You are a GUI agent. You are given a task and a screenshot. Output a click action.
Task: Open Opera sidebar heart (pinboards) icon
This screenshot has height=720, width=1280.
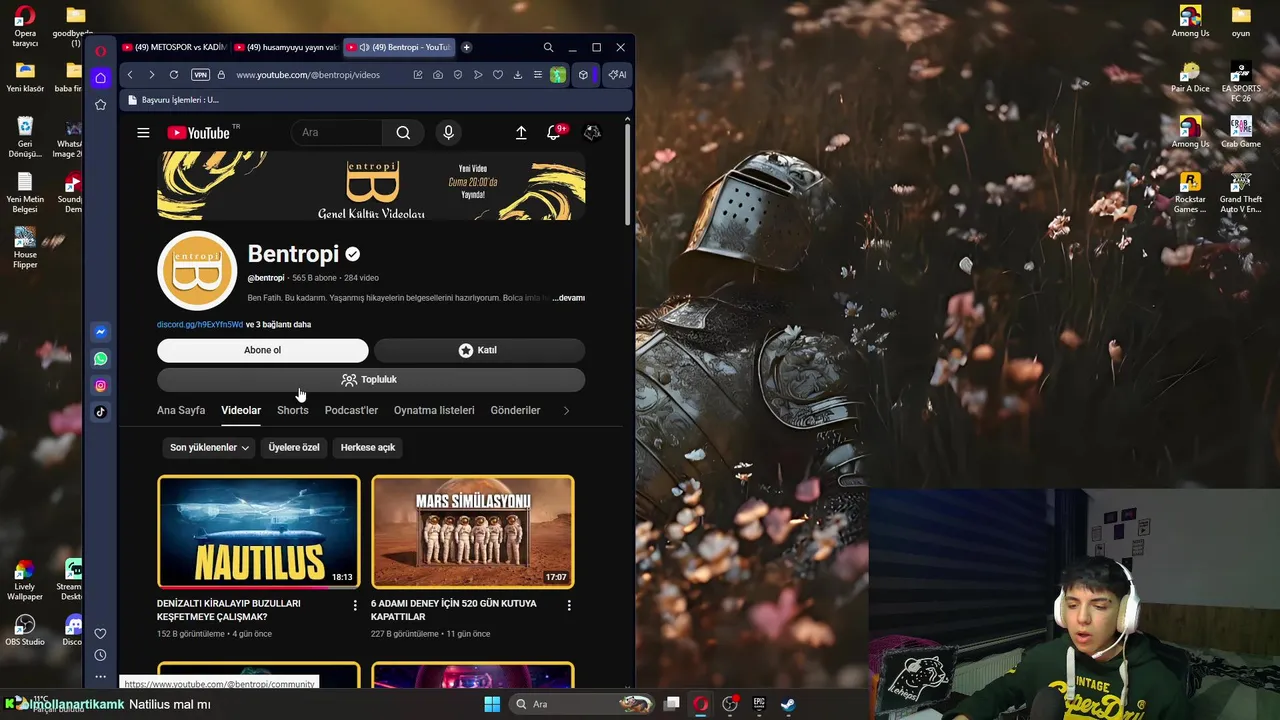(x=100, y=633)
